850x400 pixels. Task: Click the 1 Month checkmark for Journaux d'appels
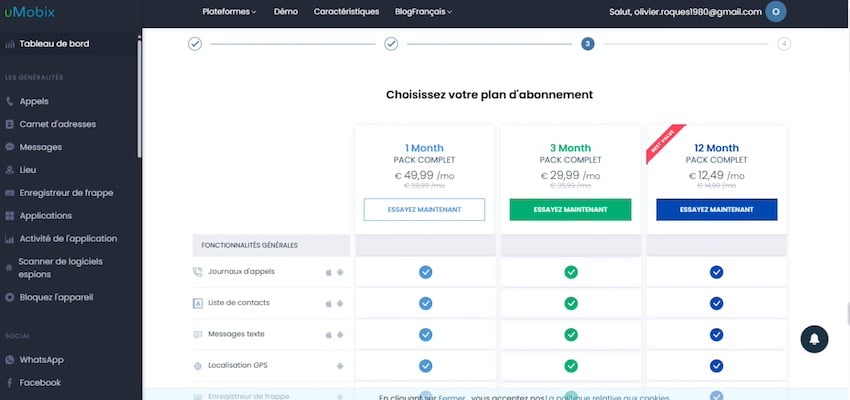click(426, 272)
